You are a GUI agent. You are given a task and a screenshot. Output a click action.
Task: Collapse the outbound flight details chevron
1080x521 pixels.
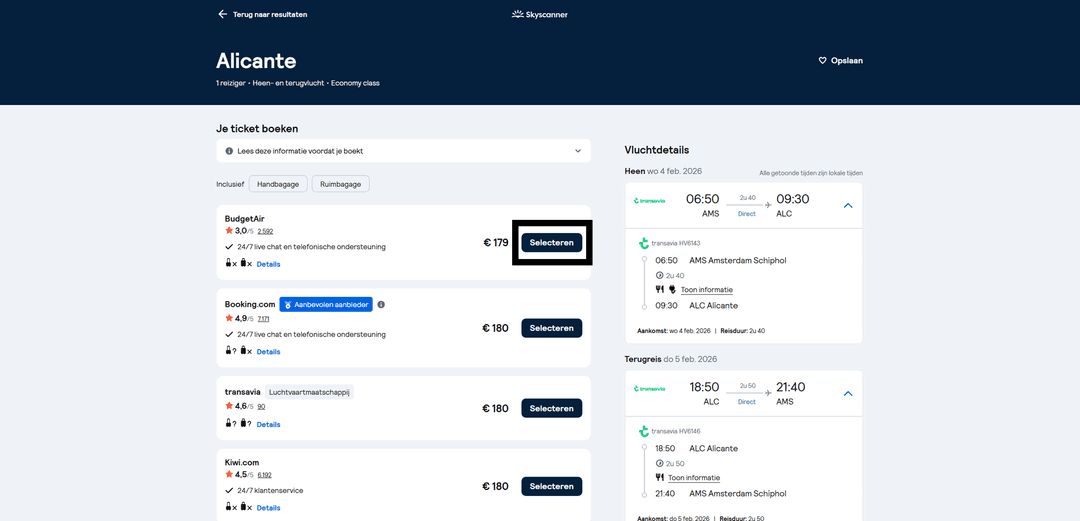(x=848, y=205)
